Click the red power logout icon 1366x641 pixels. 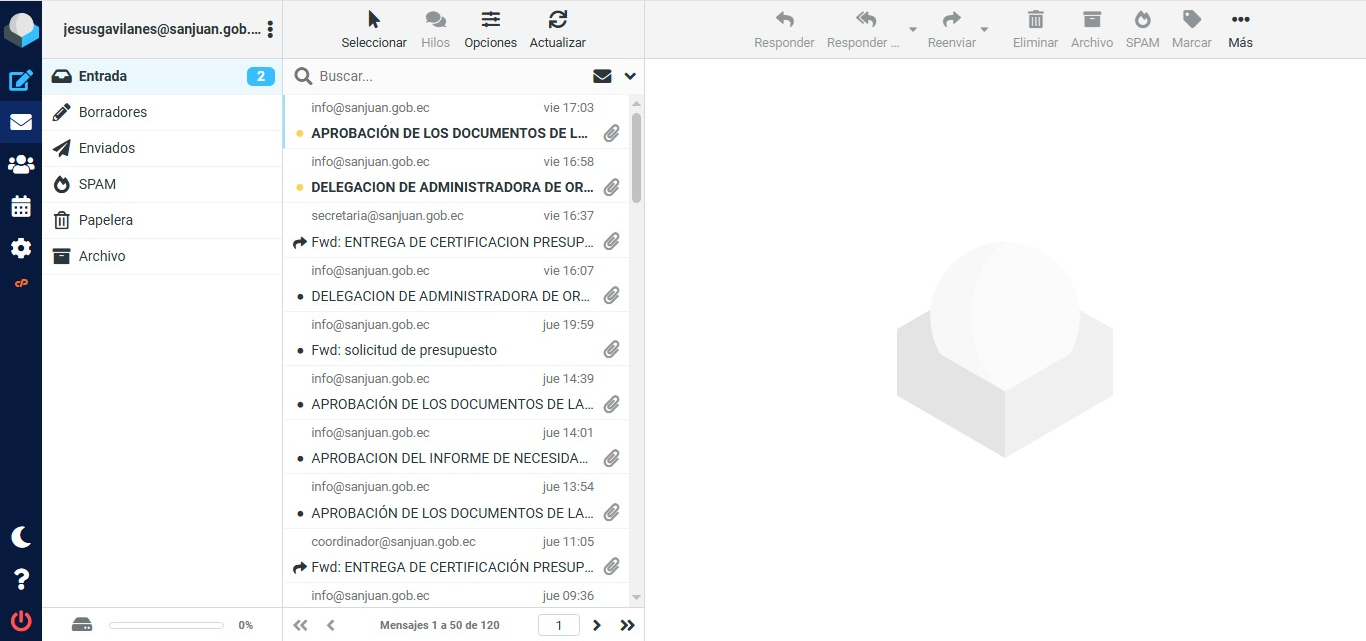pyautogui.click(x=21, y=620)
